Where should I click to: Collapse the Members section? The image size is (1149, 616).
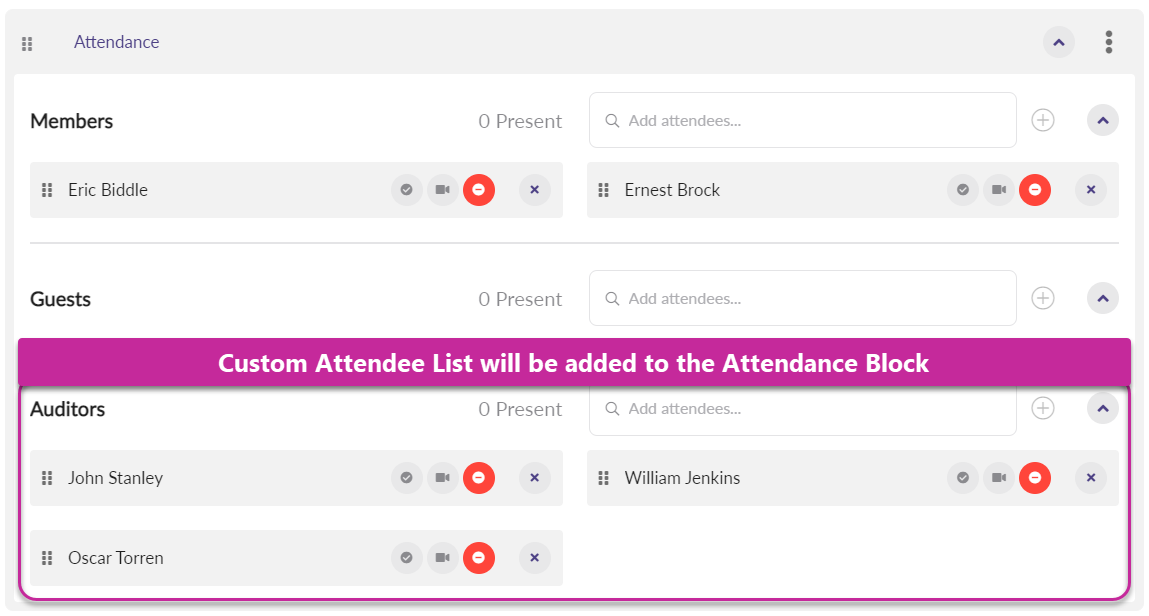tap(1102, 120)
